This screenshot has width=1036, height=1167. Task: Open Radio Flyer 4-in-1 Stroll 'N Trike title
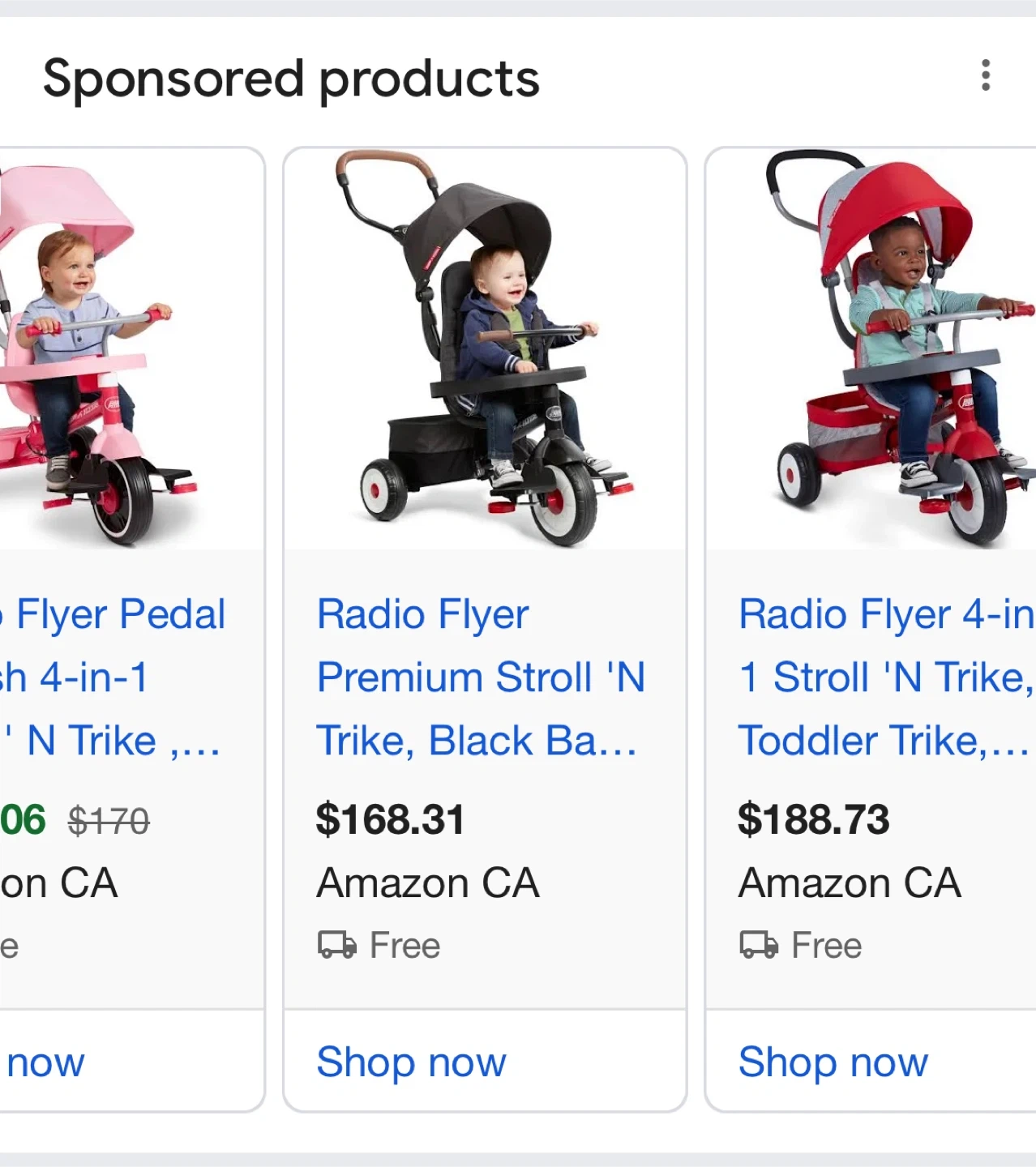click(x=885, y=678)
